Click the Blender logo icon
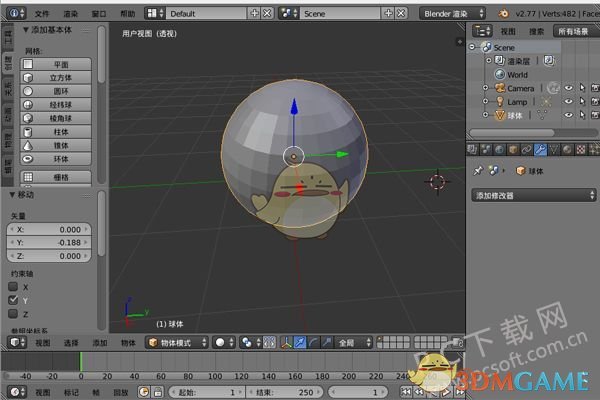 [504, 13]
